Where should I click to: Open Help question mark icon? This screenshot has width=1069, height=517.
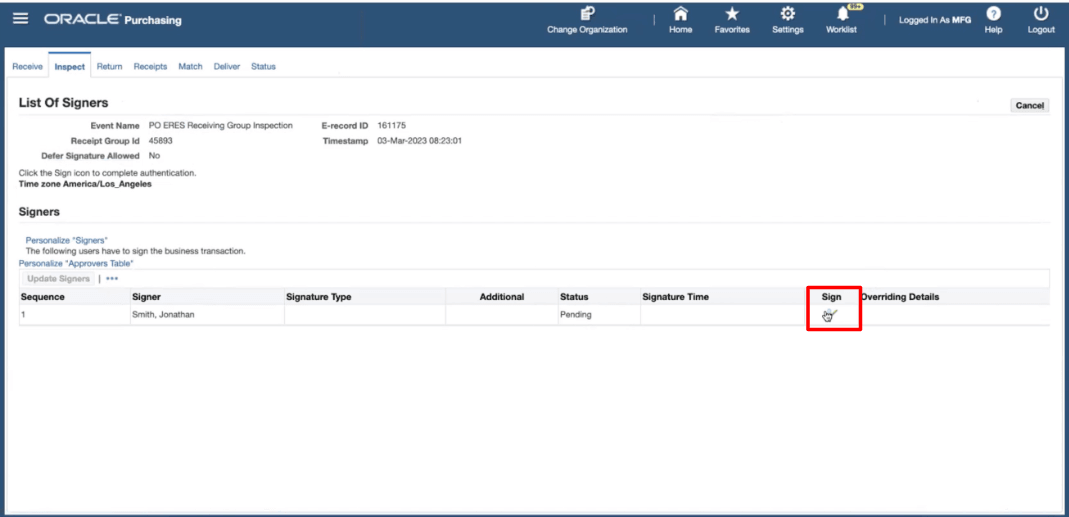[x=993, y=14]
